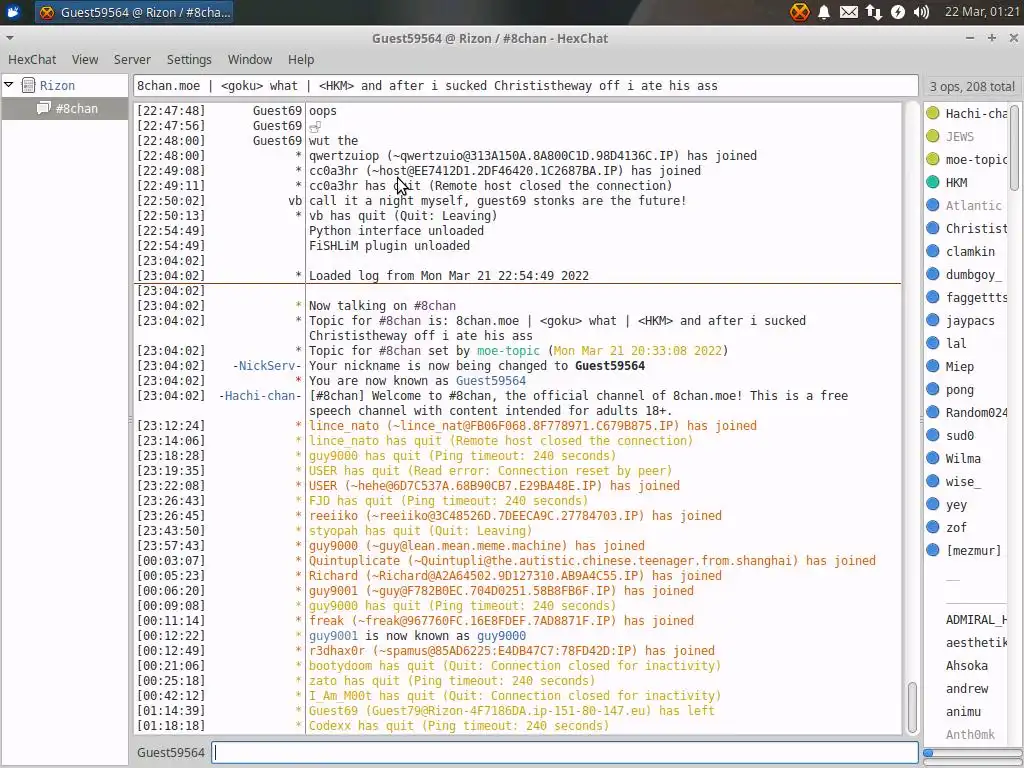Select user zof in user list
1024x768 pixels.
click(x=956, y=527)
